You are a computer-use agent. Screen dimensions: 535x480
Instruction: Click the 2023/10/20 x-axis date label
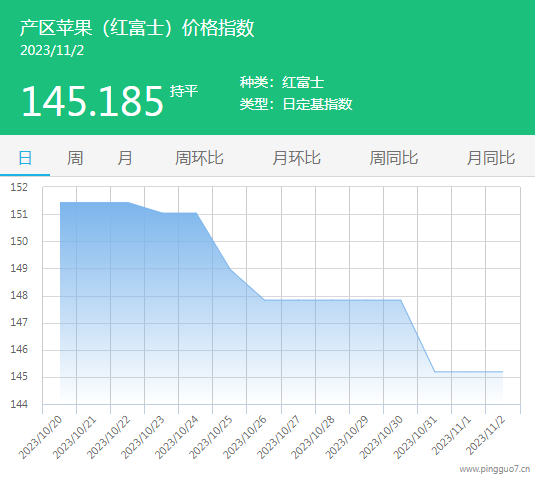[x=41, y=437]
